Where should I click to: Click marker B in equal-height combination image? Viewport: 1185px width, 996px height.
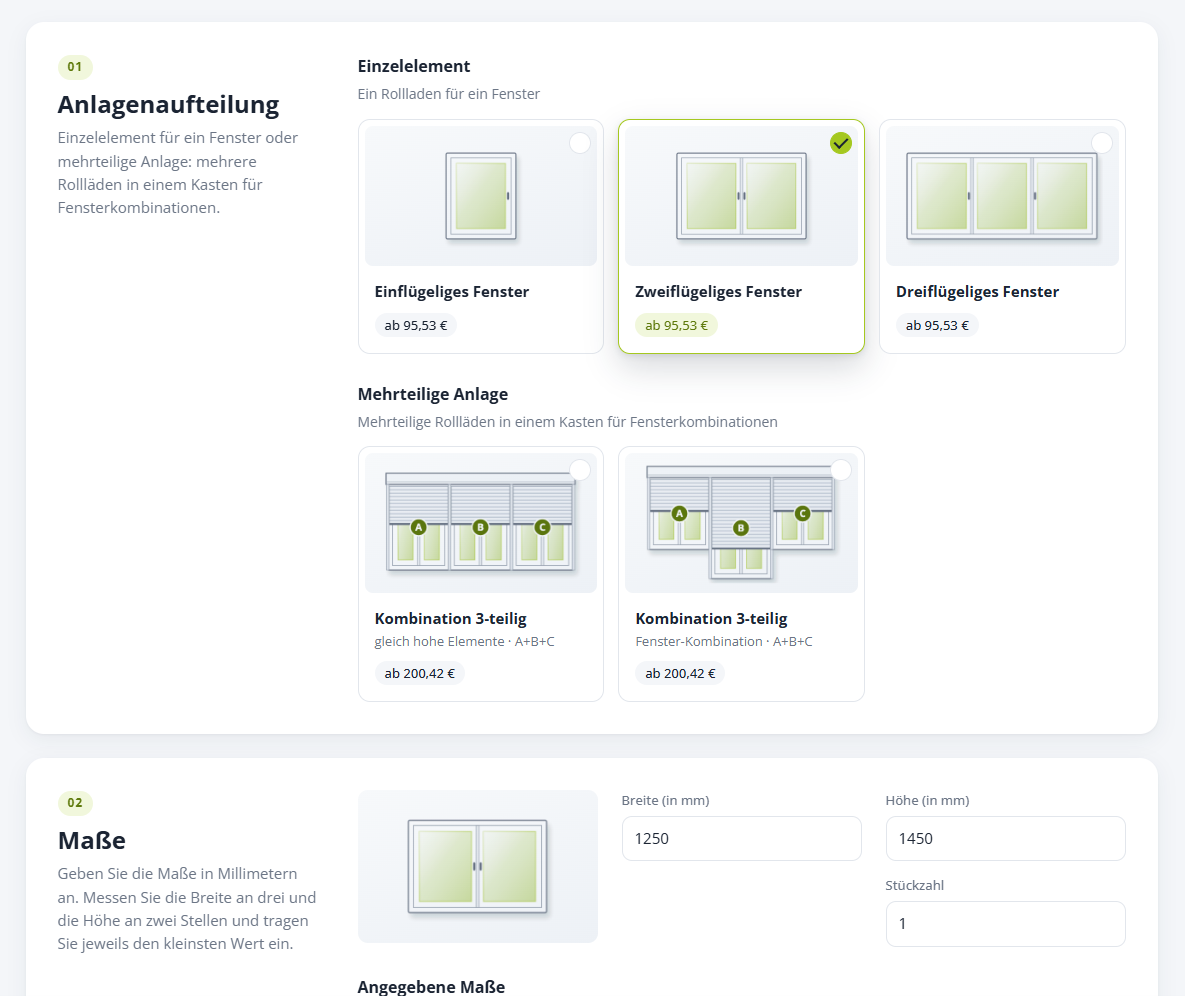click(480, 527)
